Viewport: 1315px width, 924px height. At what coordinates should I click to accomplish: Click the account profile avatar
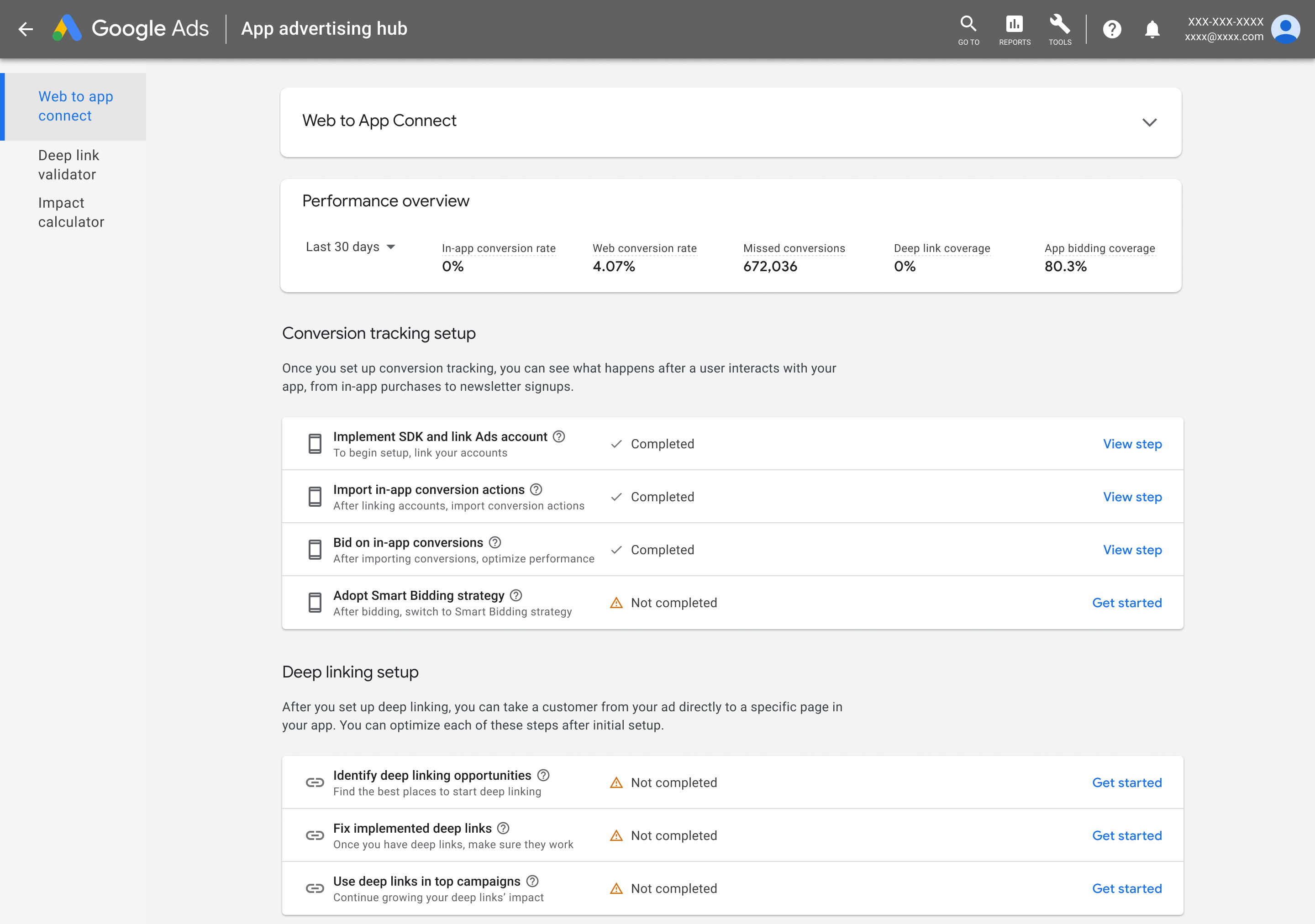point(1285,29)
